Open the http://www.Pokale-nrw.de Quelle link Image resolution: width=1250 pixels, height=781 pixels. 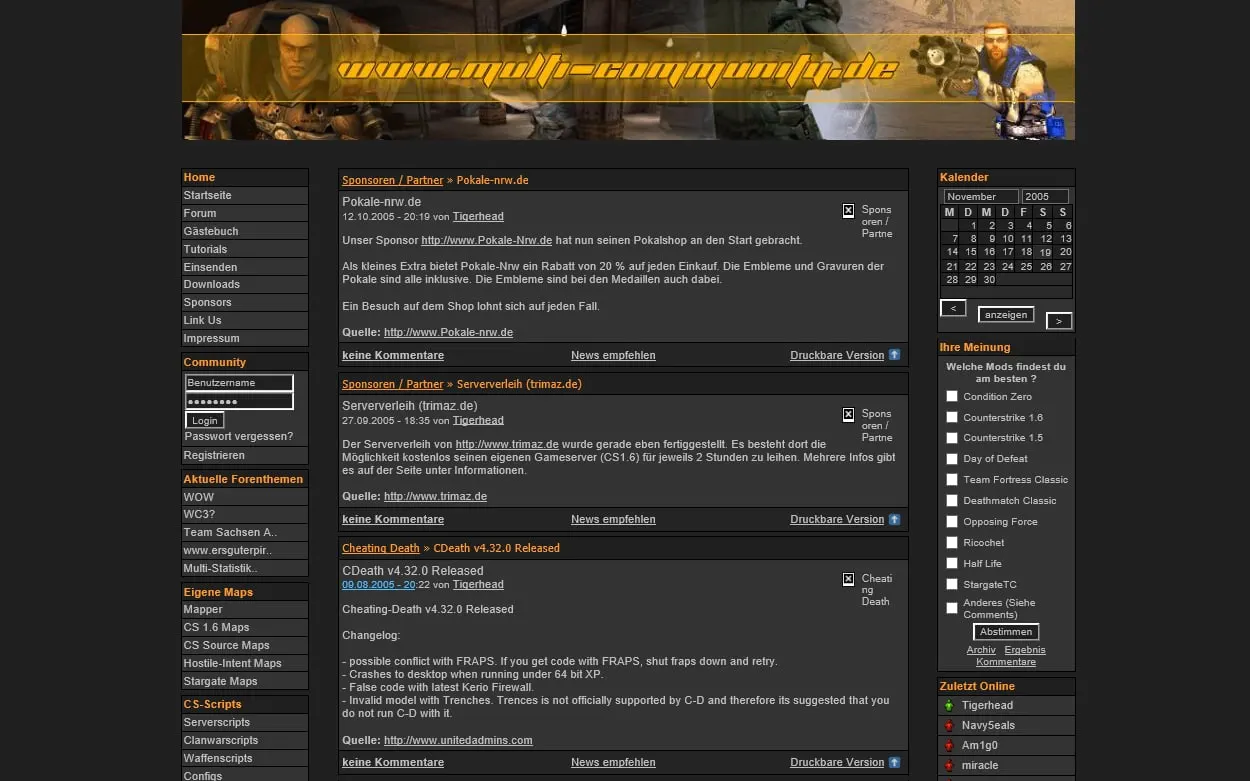click(x=448, y=332)
